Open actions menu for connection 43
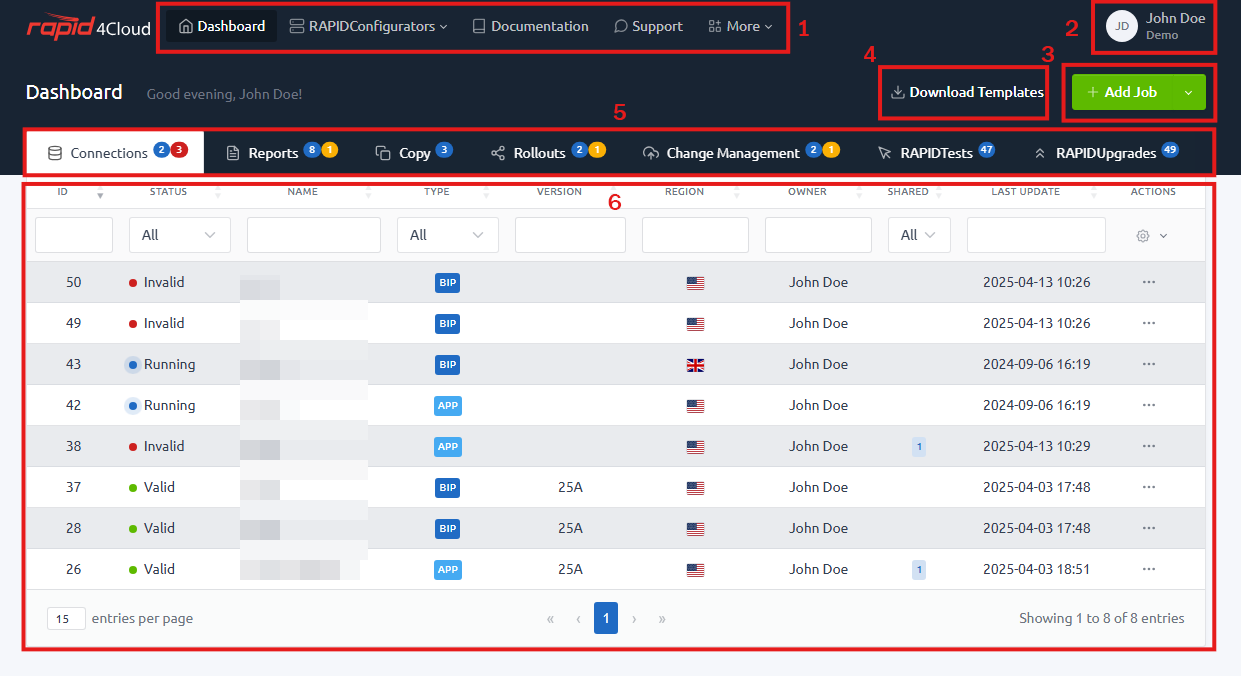 (1149, 364)
